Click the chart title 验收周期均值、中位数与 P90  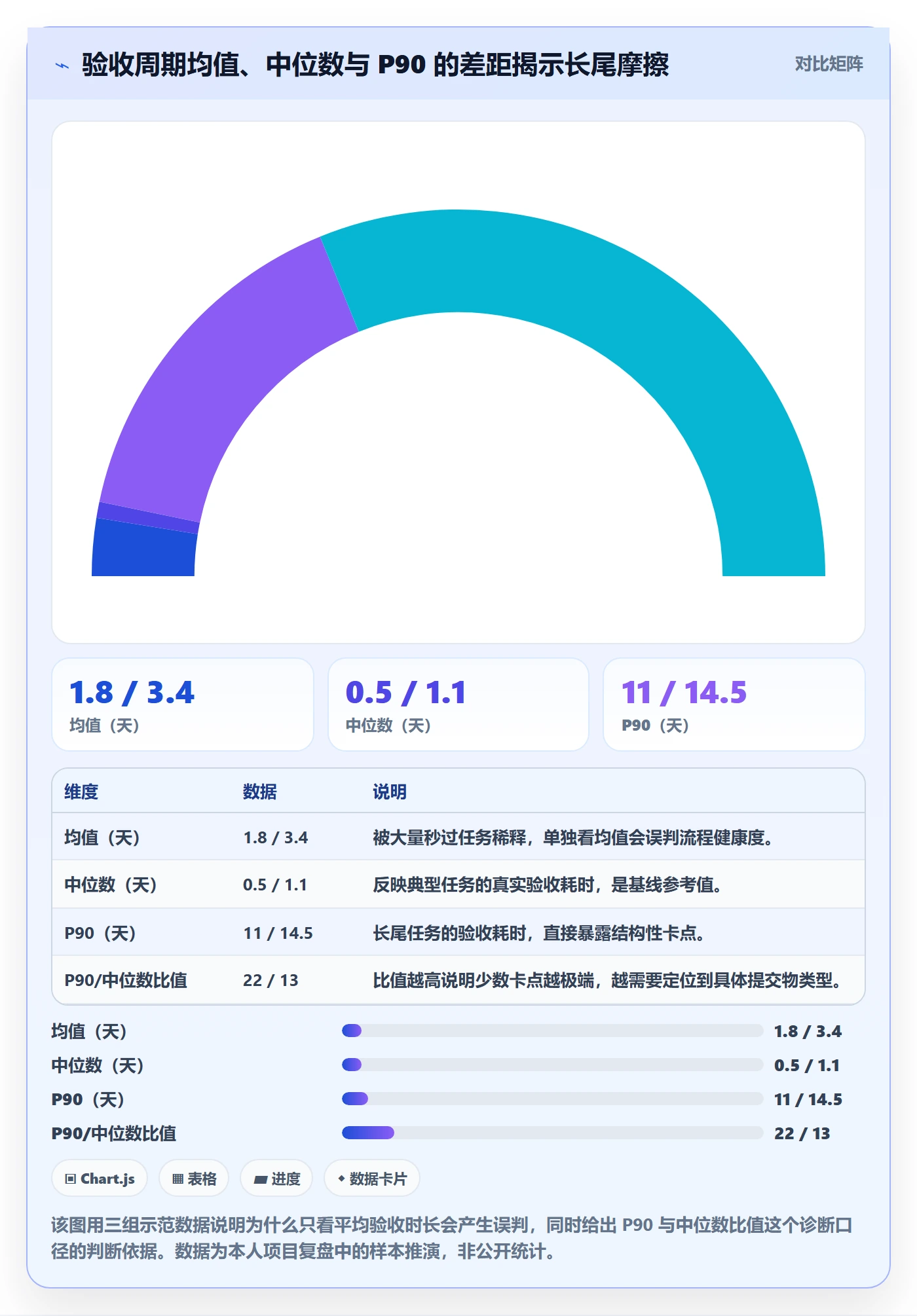point(375,64)
